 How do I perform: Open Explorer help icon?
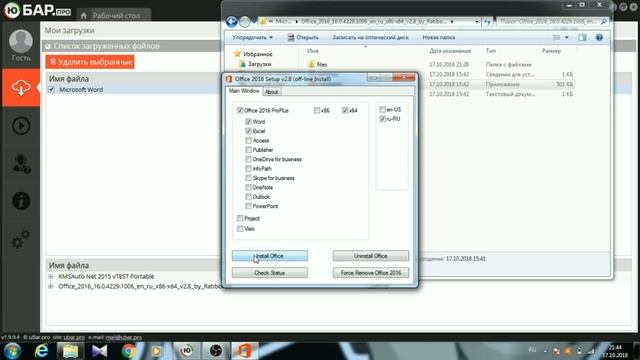(x=599, y=38)
